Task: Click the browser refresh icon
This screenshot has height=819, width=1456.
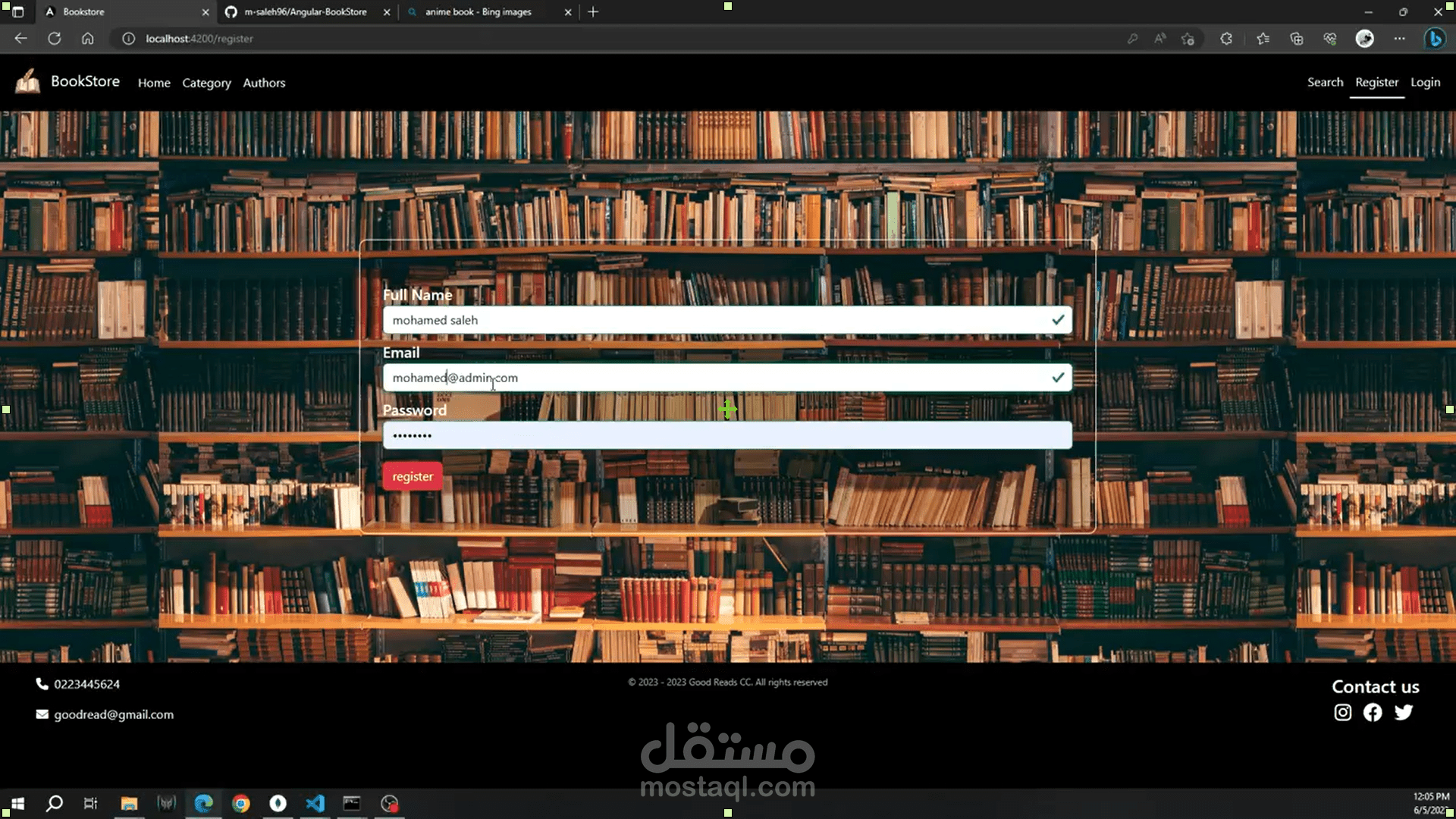Action: click(x=54, y=39)
